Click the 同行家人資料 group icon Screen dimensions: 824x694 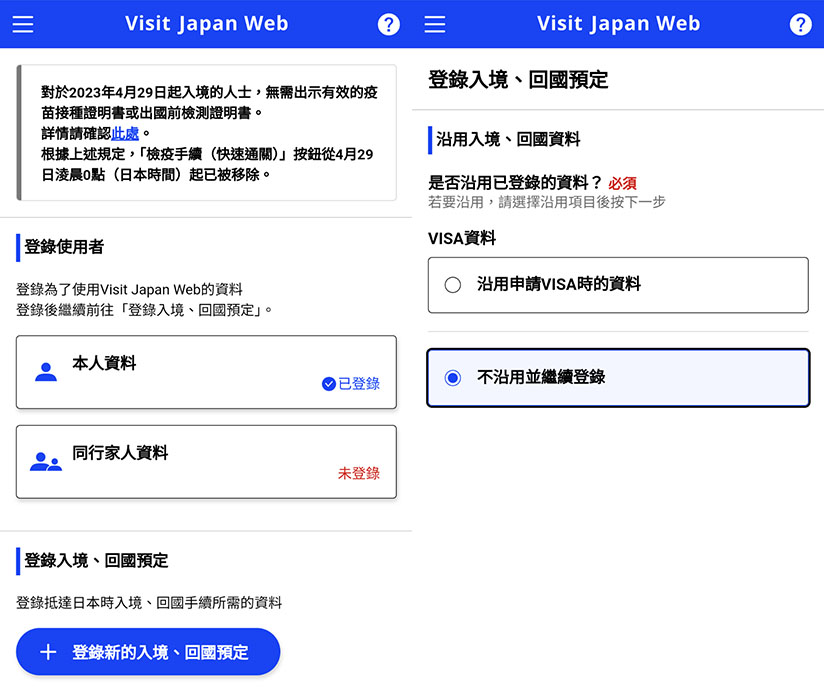click(x=46, y=462)
